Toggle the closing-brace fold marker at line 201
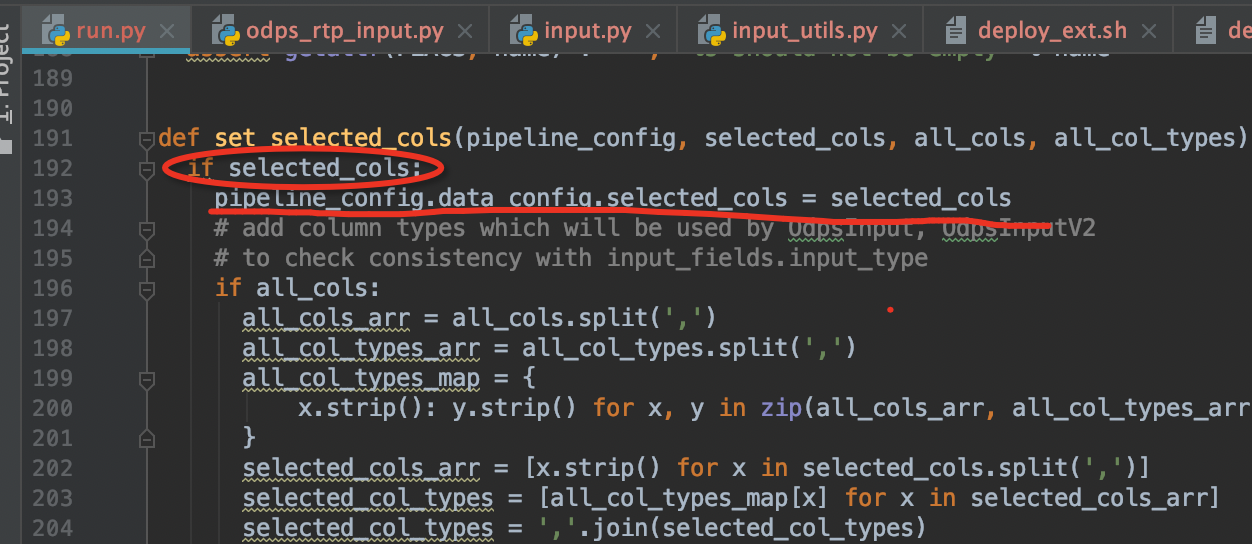The height and width of the screenshot is (544, 1252). pyautogui.click(x=147, y=438)
